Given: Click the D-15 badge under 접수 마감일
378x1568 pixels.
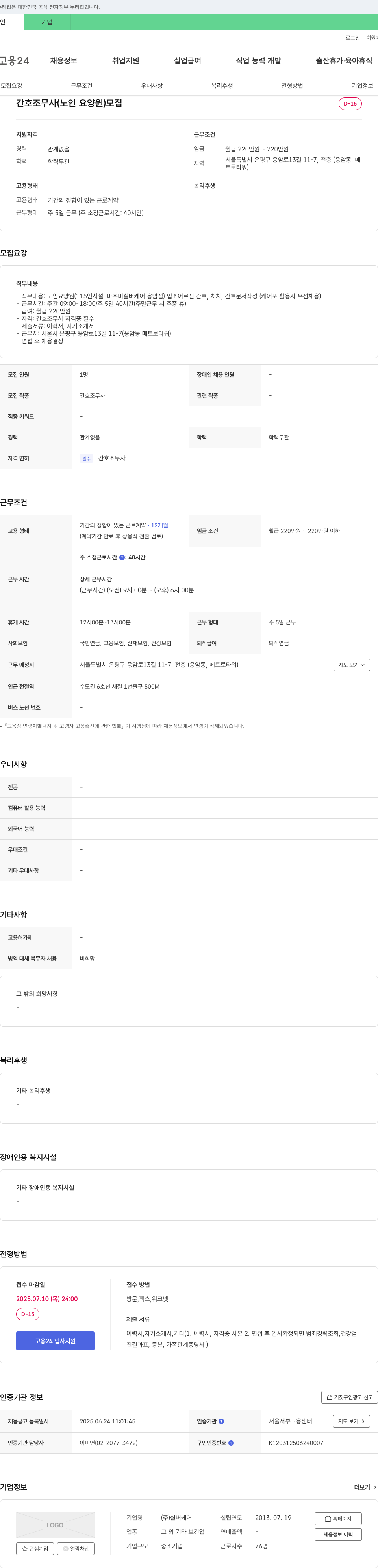Looking at the screenshot, I should 28,1314.
